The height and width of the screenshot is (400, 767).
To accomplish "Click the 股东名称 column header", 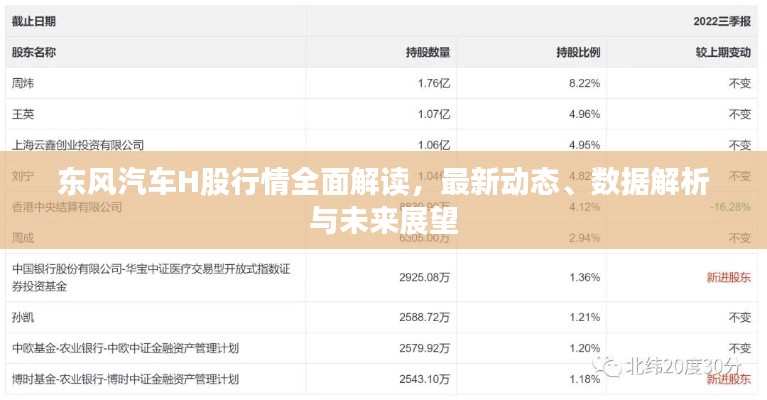I will tap(33, 52).
